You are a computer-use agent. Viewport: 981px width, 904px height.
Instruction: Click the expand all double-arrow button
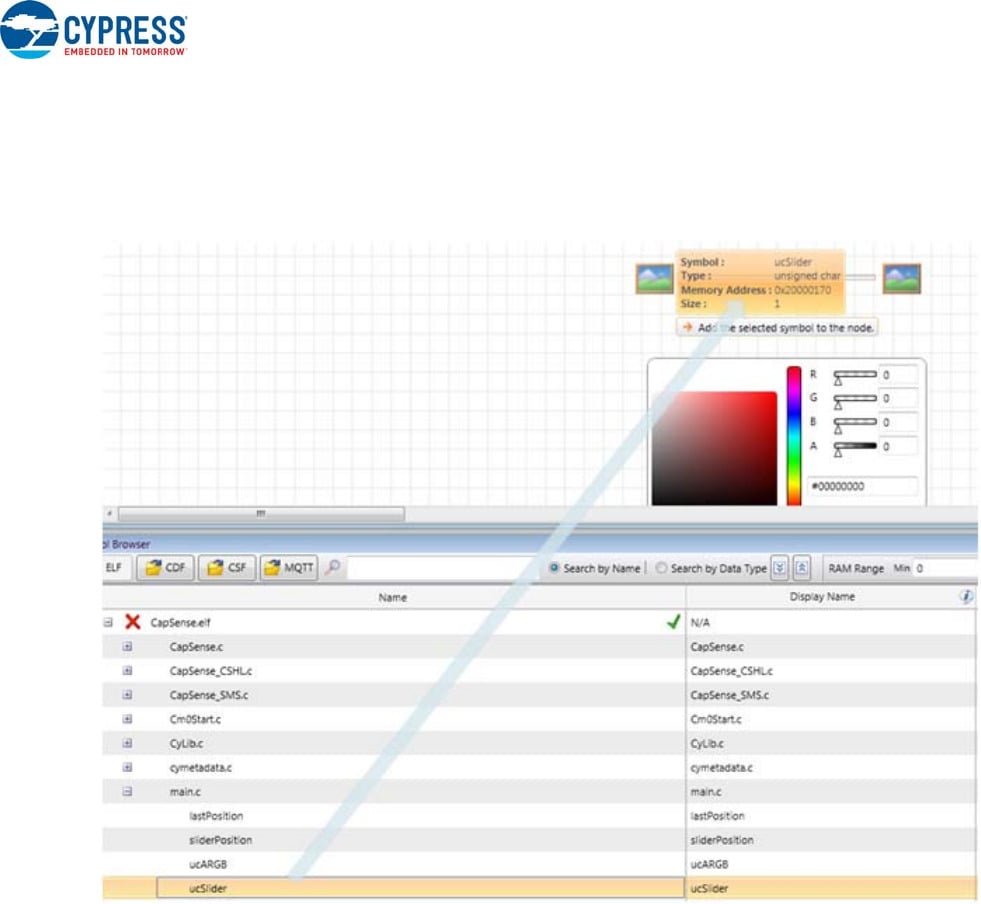point(780,568)
